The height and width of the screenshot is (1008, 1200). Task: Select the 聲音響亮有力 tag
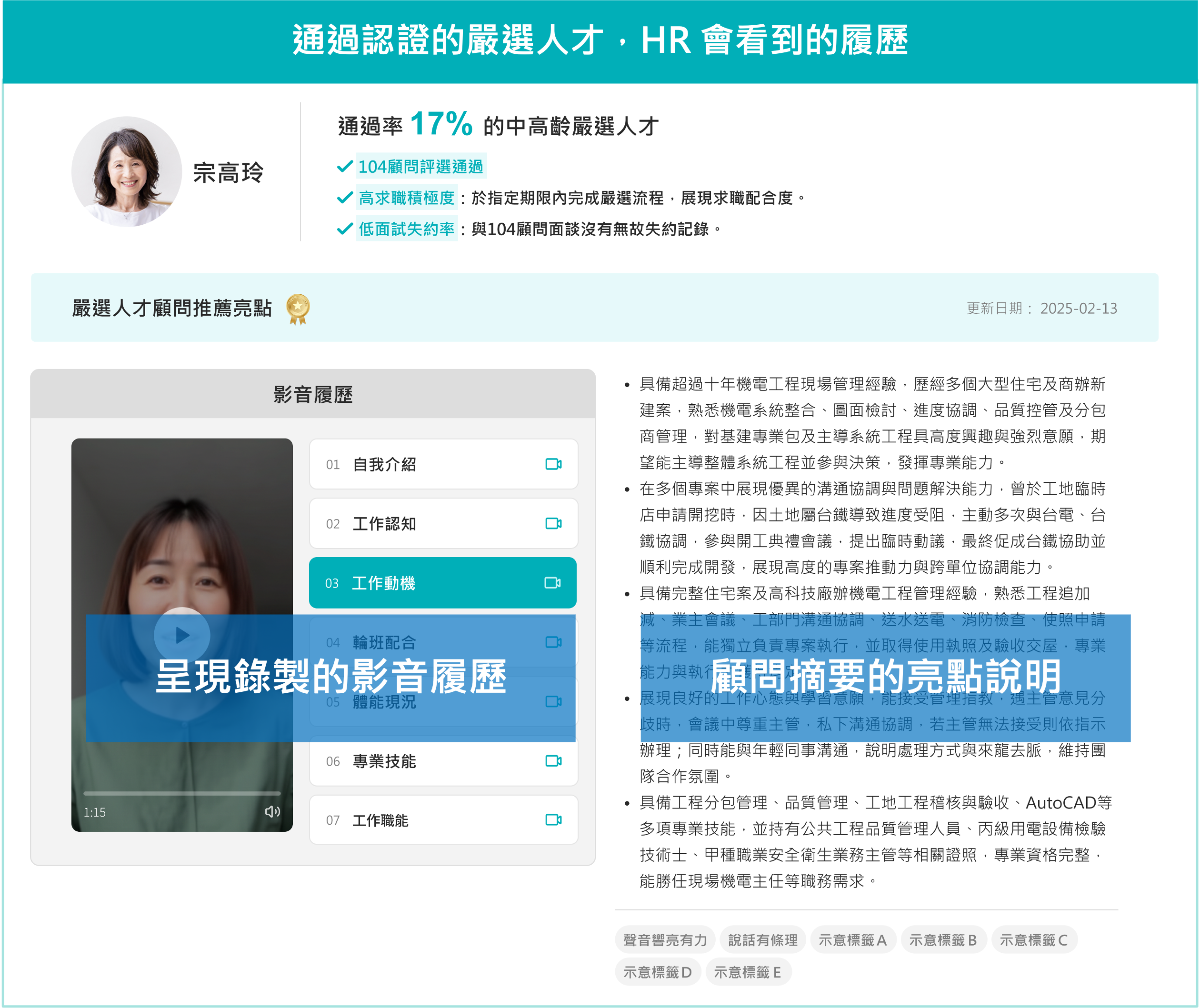coord(665,940)
